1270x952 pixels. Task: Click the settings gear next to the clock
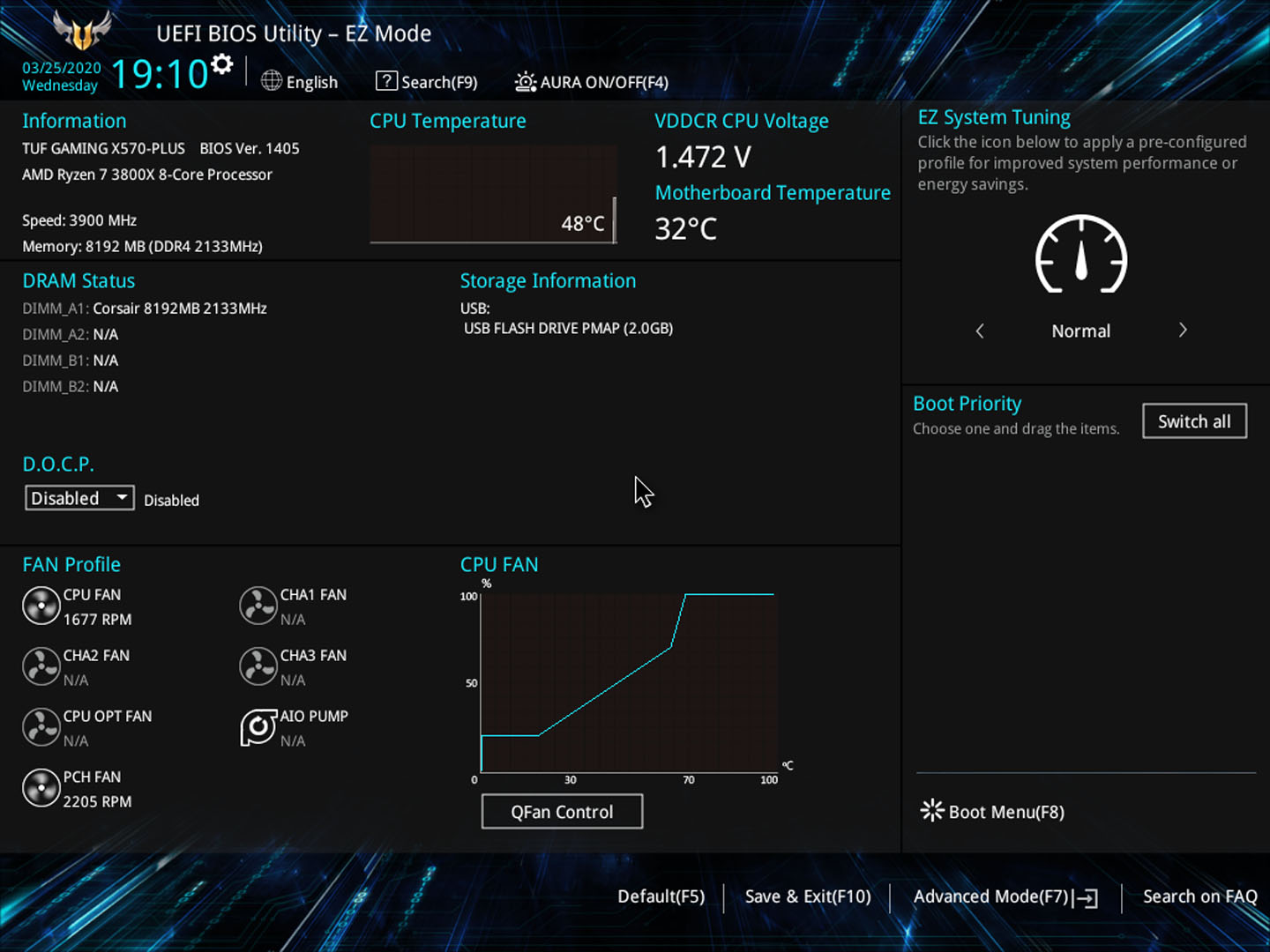(x=222, y=64)
